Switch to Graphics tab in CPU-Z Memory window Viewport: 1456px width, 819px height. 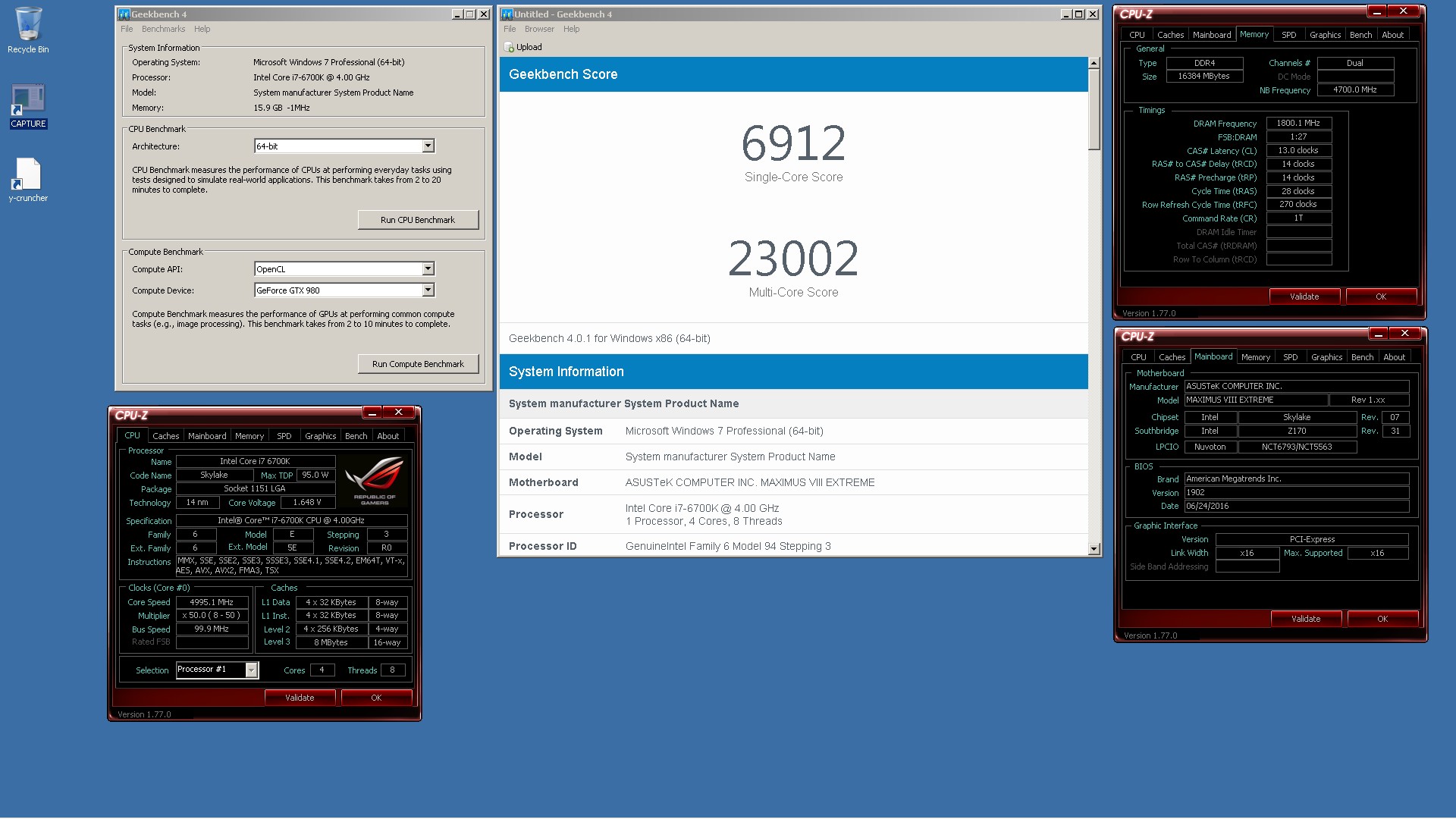pos(1325,35)
